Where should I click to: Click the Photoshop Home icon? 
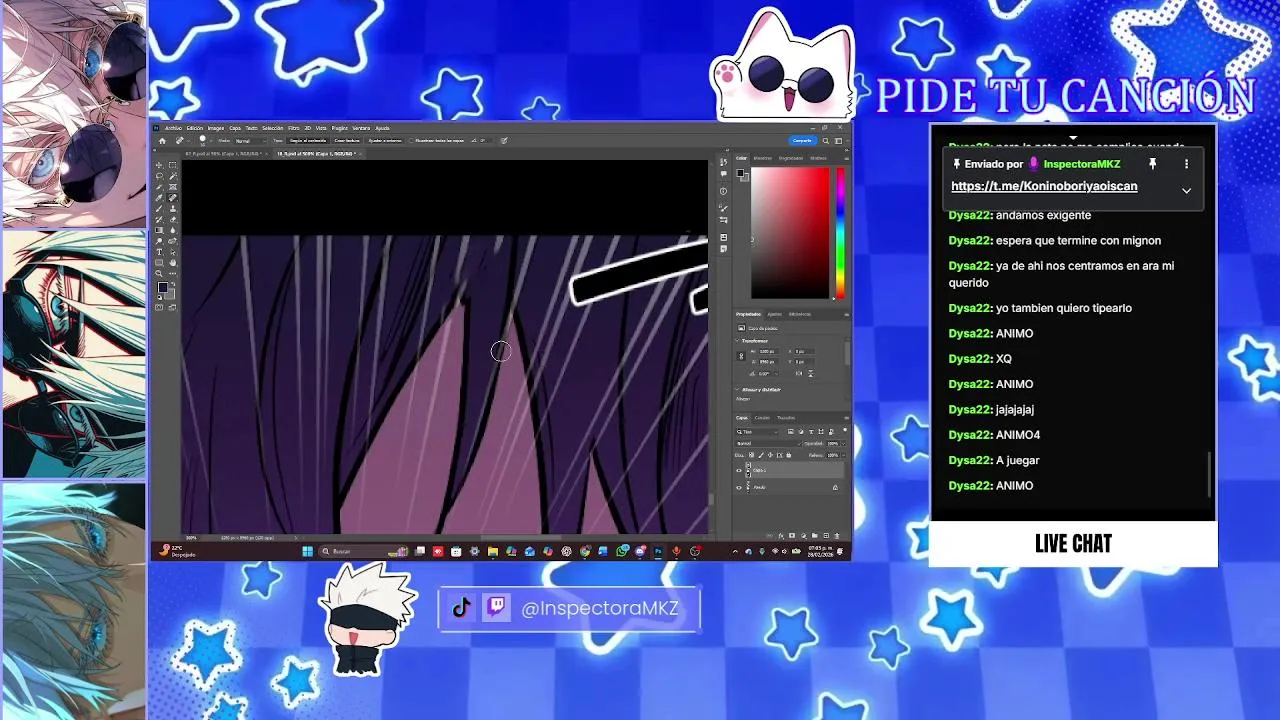click(162, 141)
